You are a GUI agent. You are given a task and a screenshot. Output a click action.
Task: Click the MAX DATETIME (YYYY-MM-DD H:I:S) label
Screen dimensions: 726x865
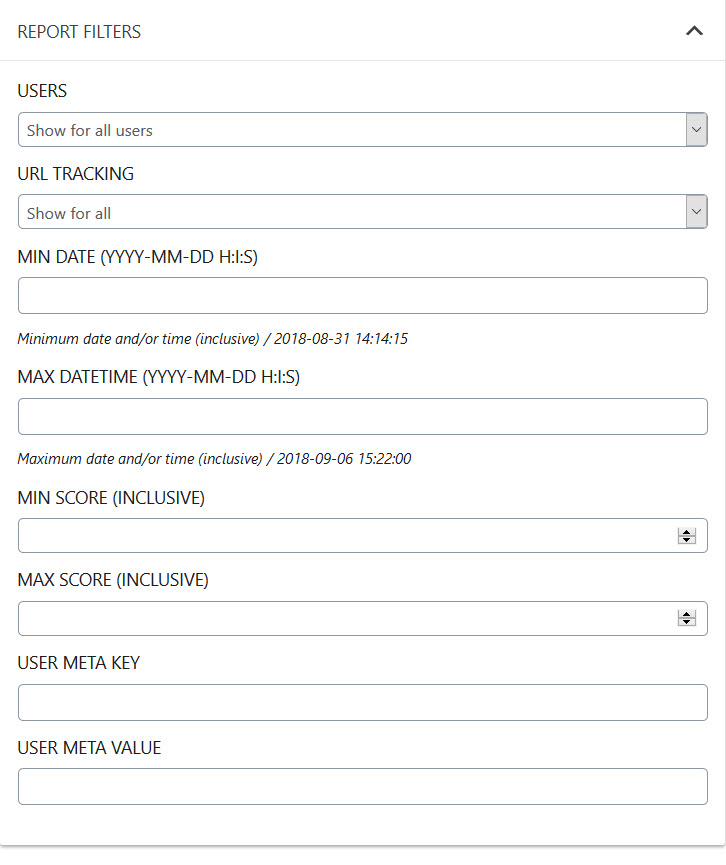[159, 377]
